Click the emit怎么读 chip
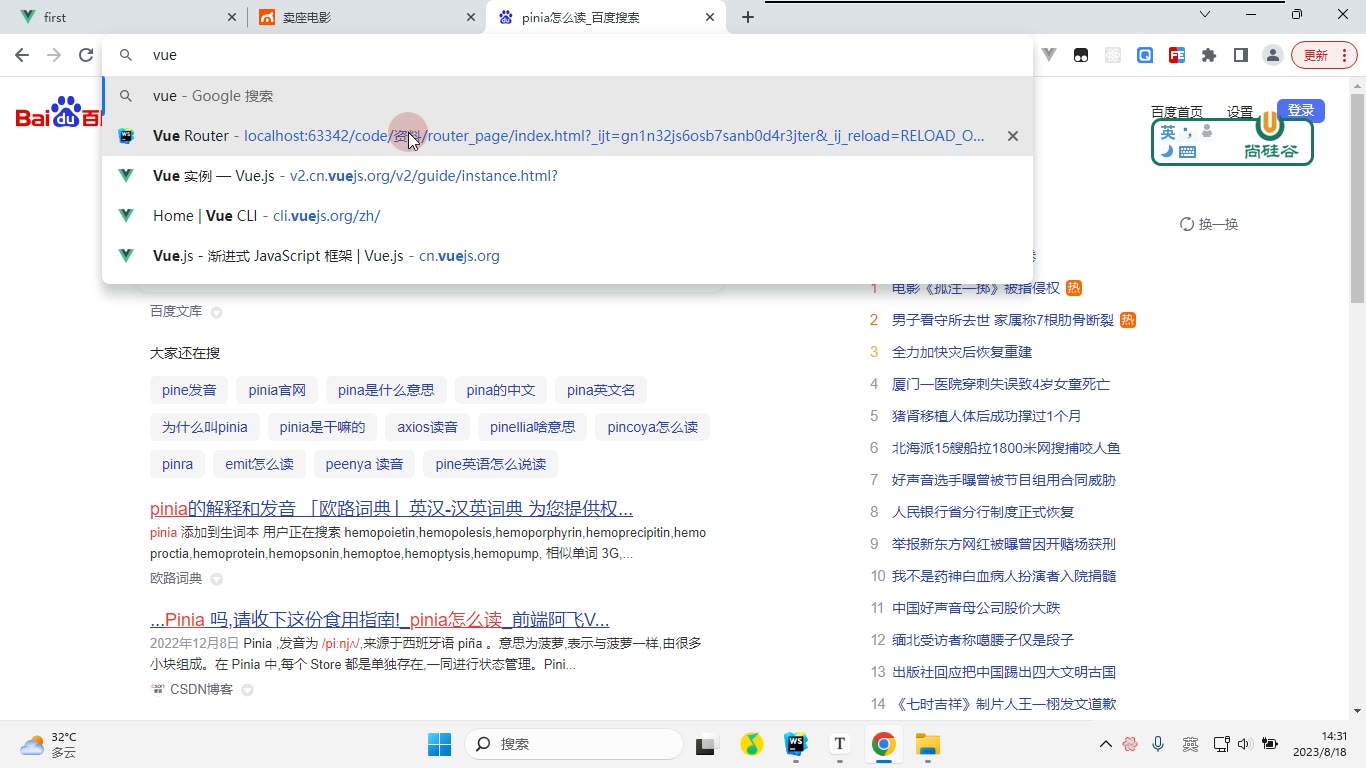This screenshot has height=768, width=1366. [x=260, y=464]
